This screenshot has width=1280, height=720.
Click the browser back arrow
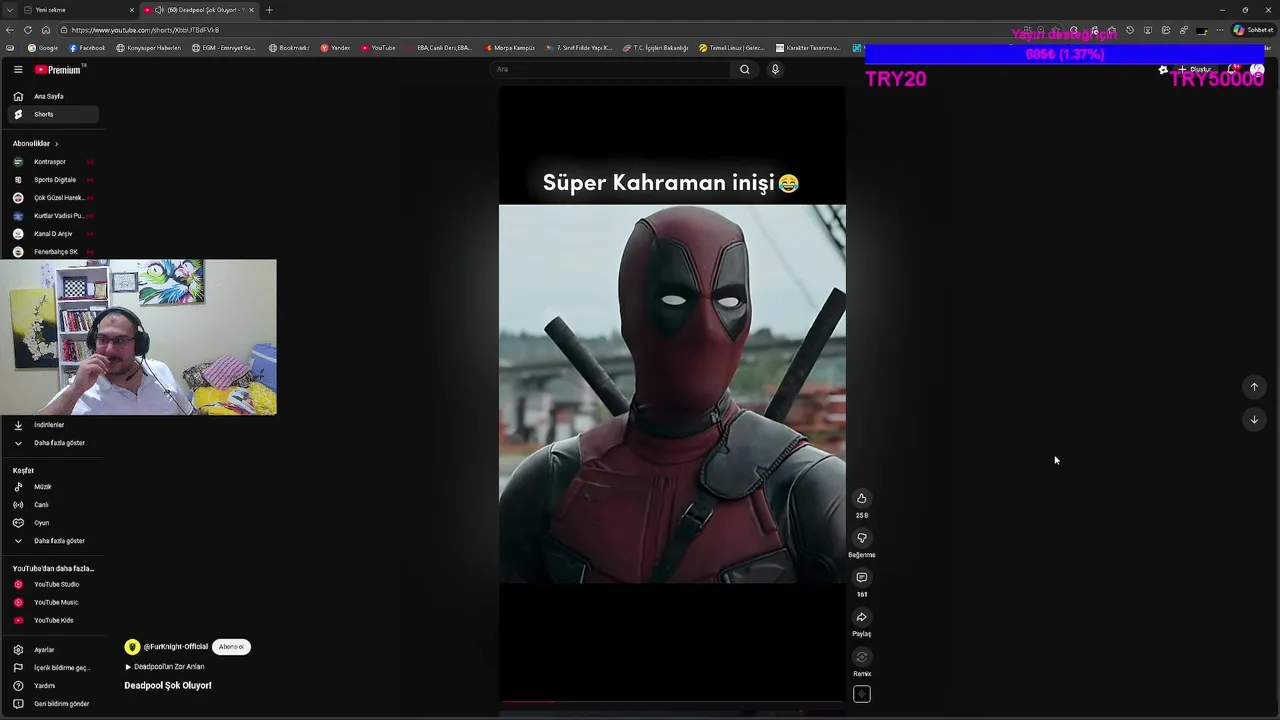[10, 30]
